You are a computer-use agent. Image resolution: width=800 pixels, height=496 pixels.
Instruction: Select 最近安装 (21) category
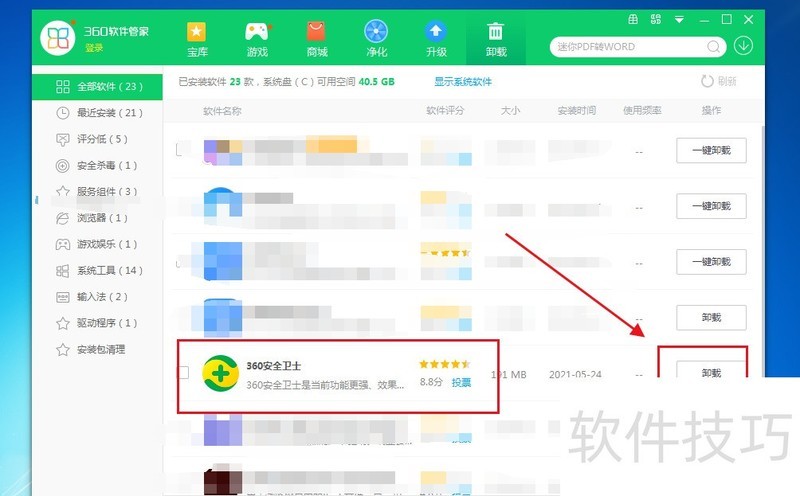click(97, 113)
